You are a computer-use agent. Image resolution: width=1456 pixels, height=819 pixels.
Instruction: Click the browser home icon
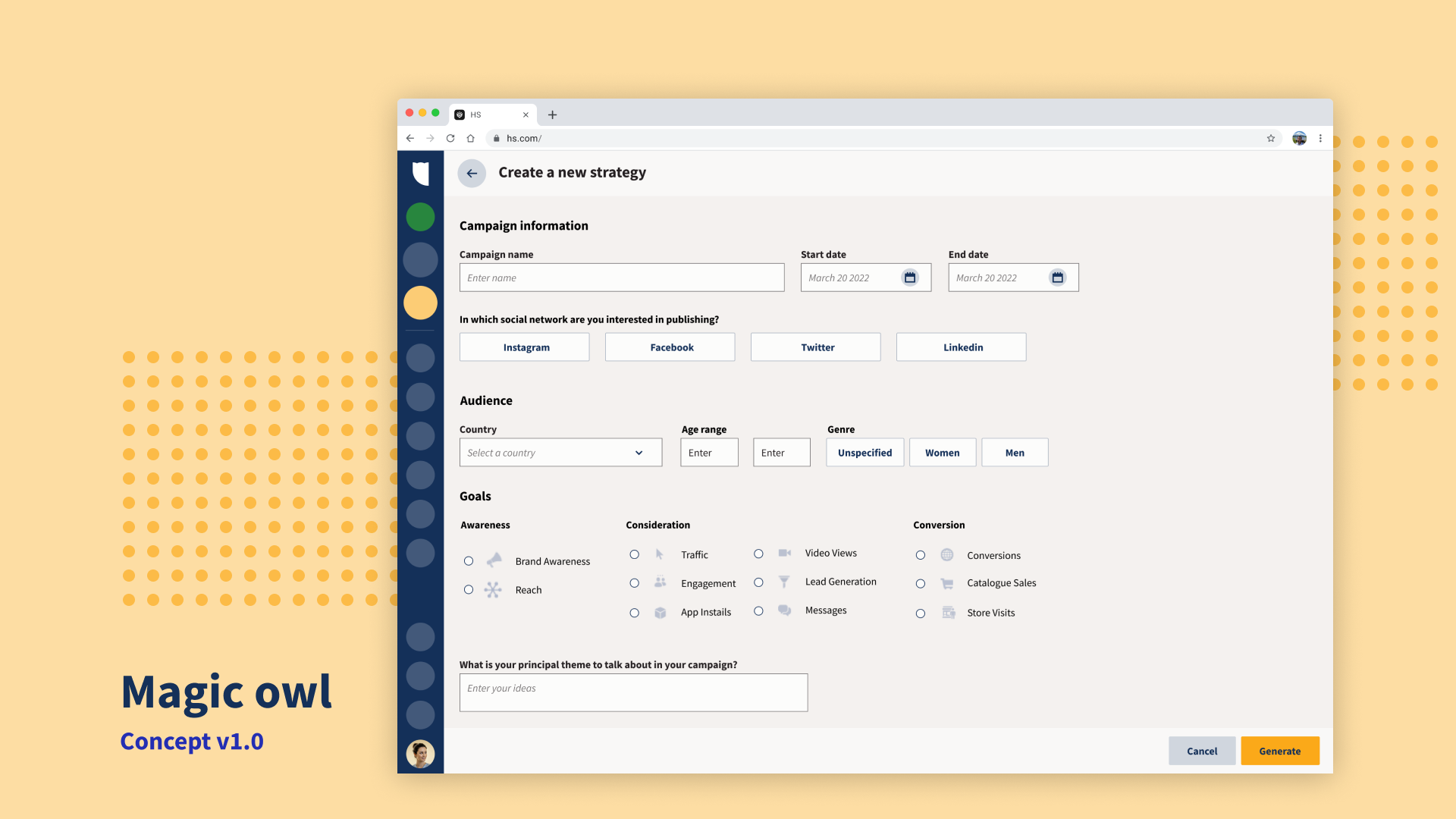click(470, 138)
